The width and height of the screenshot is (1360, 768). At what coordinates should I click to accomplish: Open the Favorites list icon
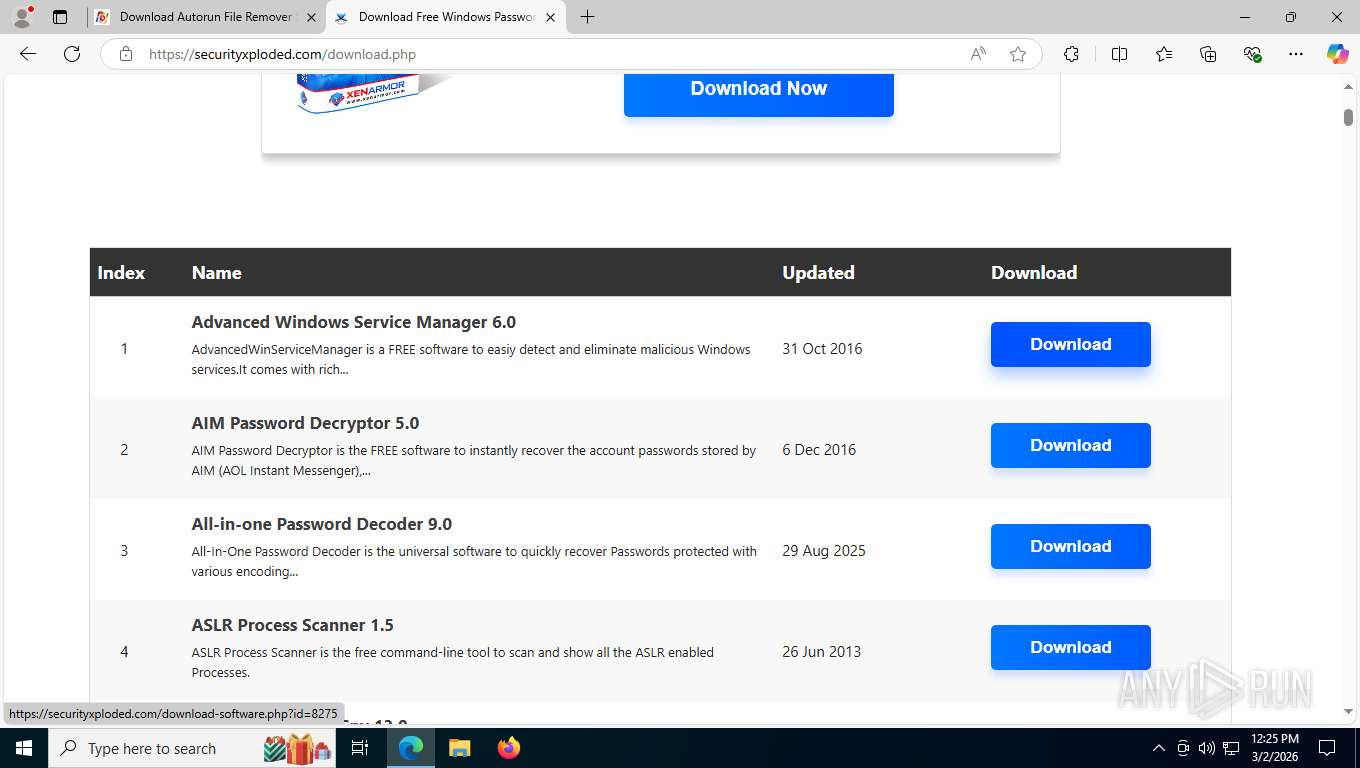(x=1164, y=54)
